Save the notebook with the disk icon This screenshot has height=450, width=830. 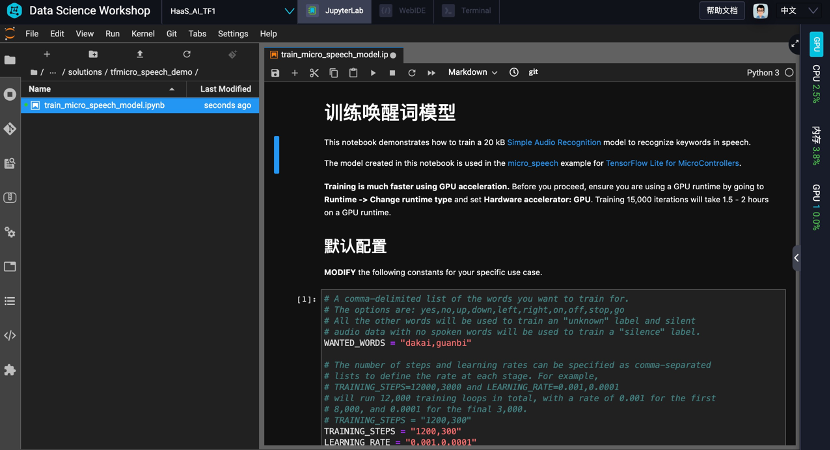(x=275, y=73)
